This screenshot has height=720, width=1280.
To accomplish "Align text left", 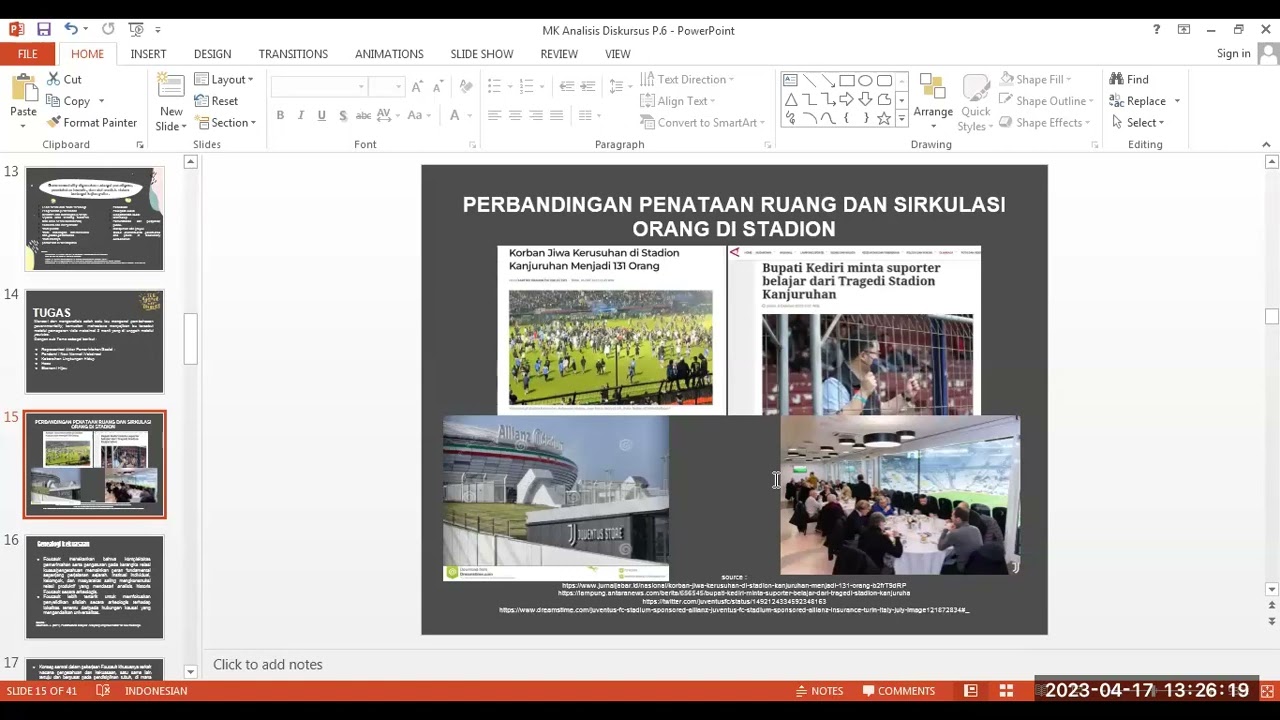I will click(494, 116).
